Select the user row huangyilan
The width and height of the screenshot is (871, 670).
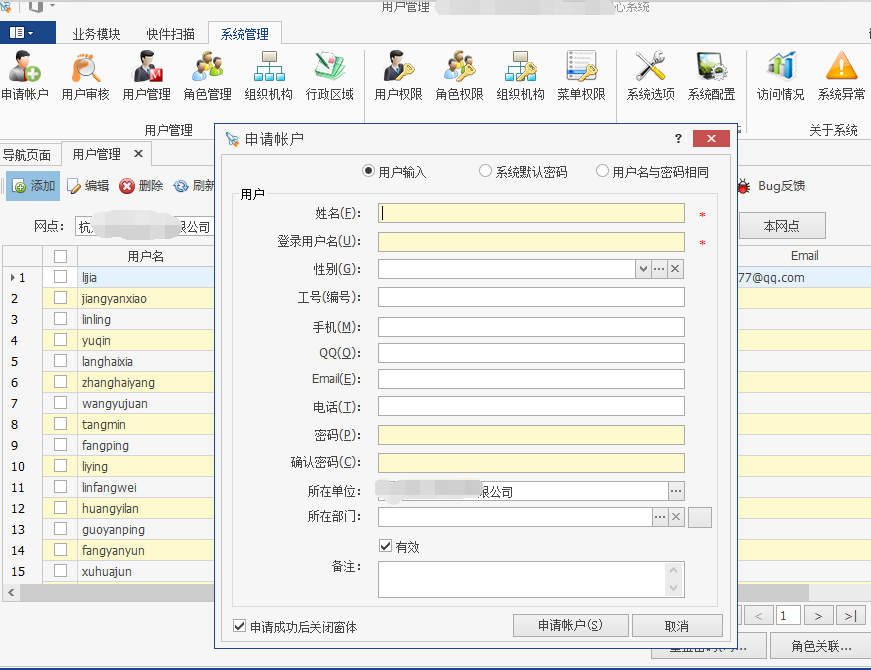coord(108,508)
